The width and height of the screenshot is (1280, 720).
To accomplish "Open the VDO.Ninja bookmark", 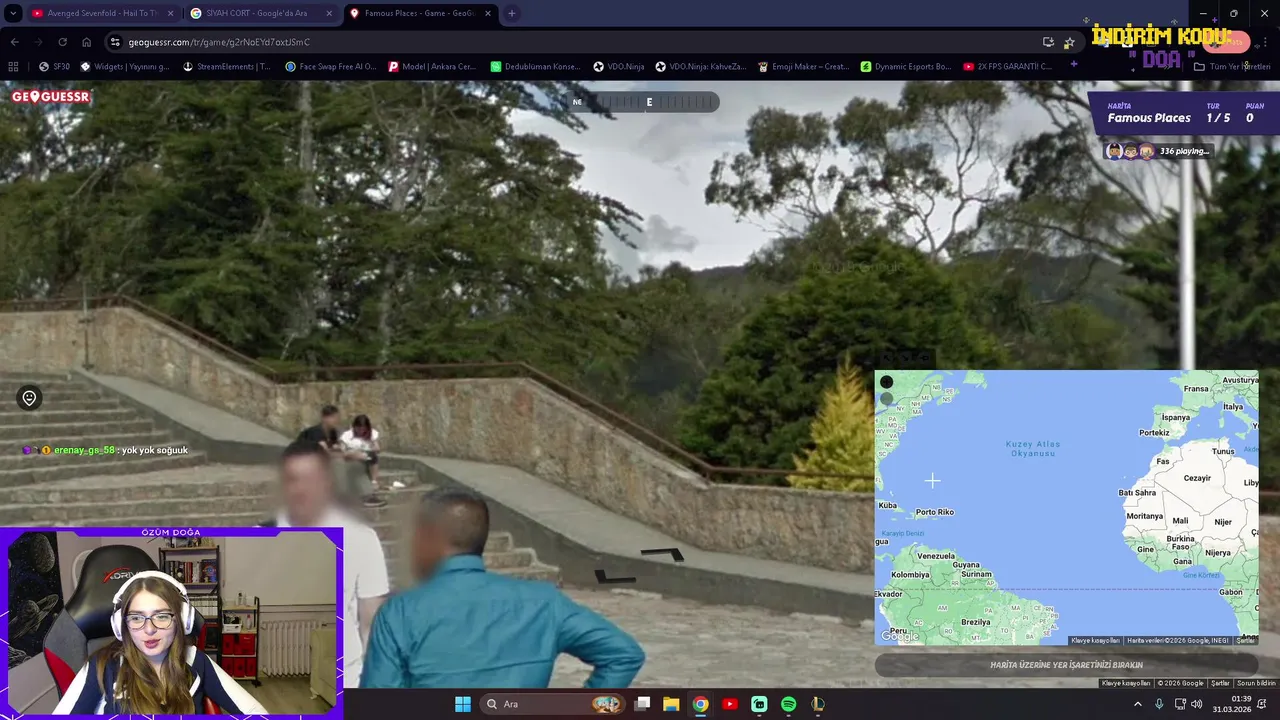I will click(619, 67).
